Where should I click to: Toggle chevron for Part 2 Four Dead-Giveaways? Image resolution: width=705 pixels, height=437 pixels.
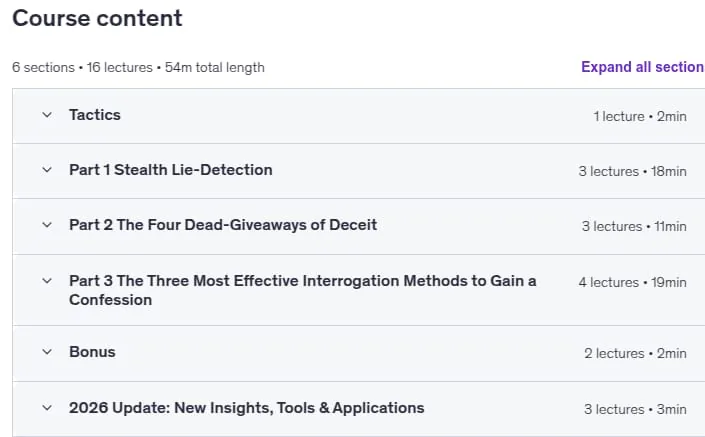point(47,225)
